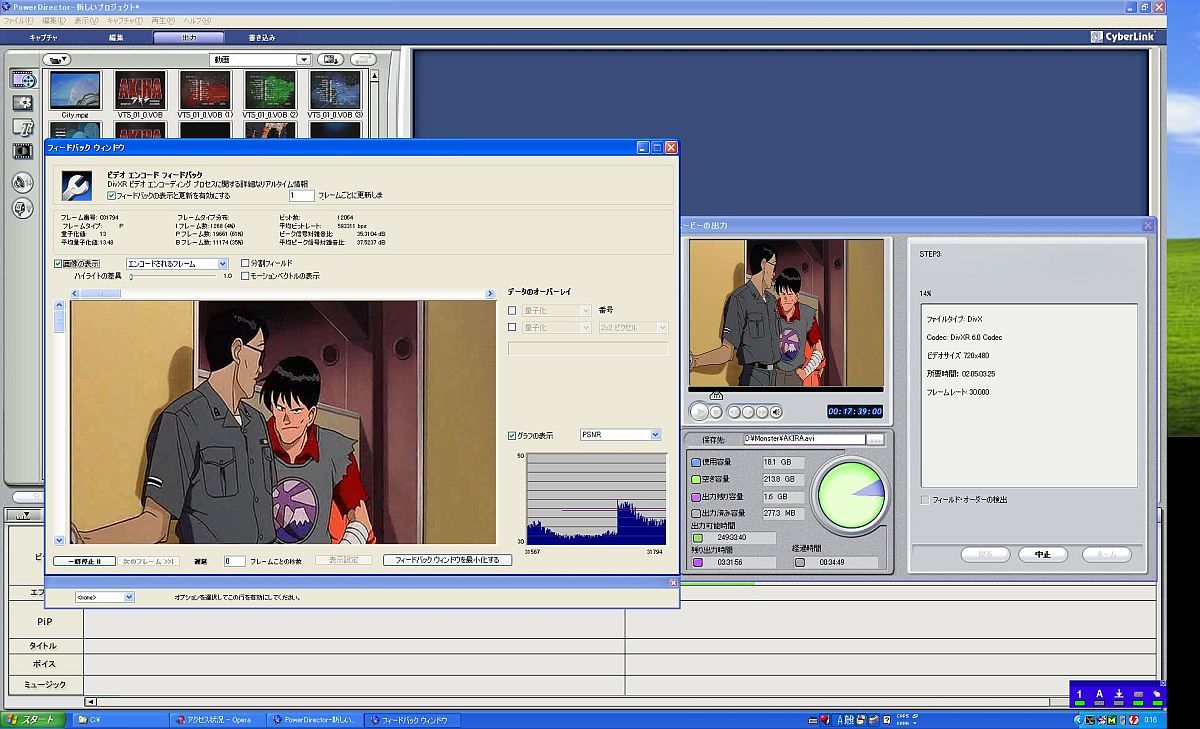Click the delay seconds input field

[x=235, y=561]
